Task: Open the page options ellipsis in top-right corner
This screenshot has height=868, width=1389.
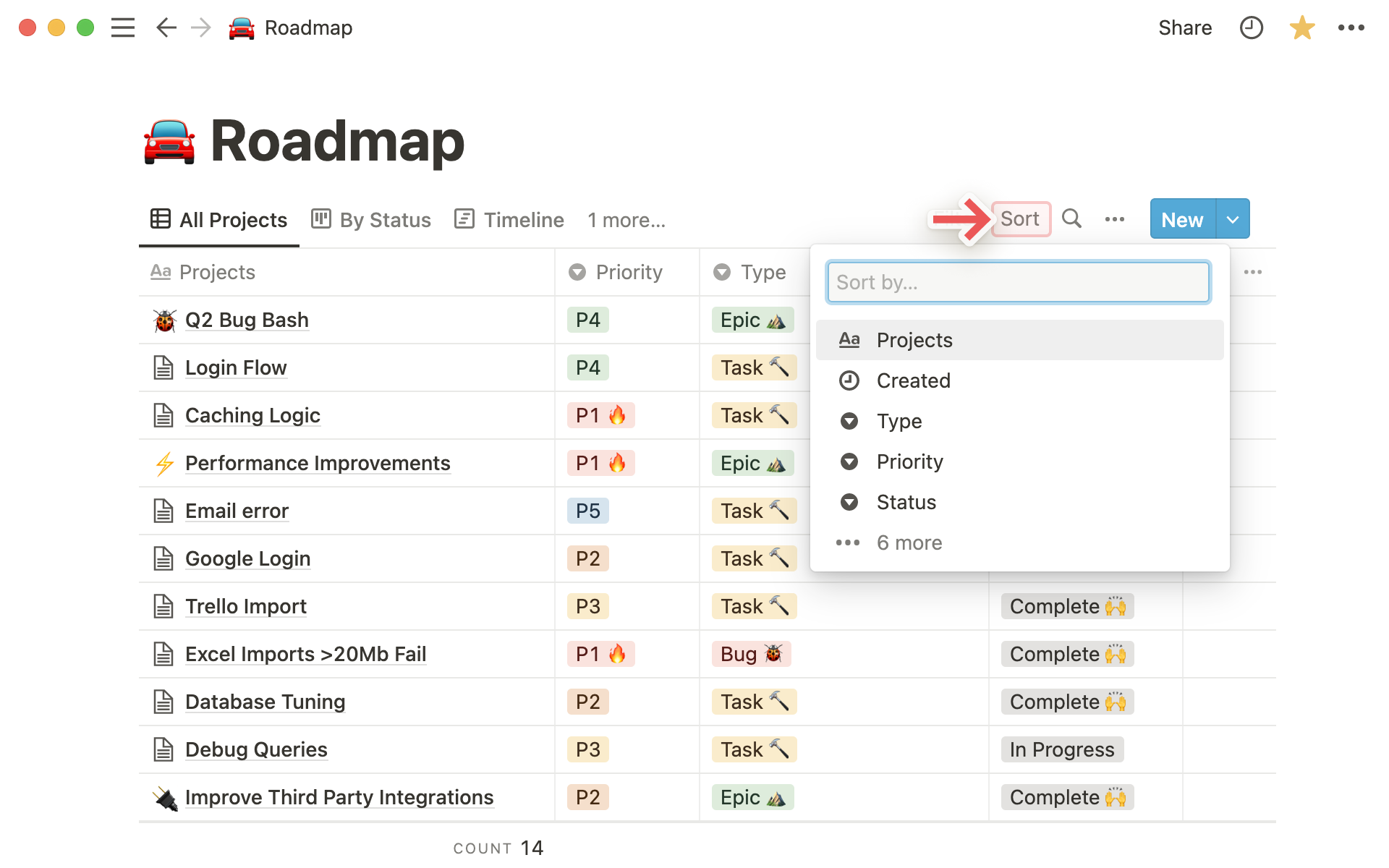Action: [x=1351, y=27]
